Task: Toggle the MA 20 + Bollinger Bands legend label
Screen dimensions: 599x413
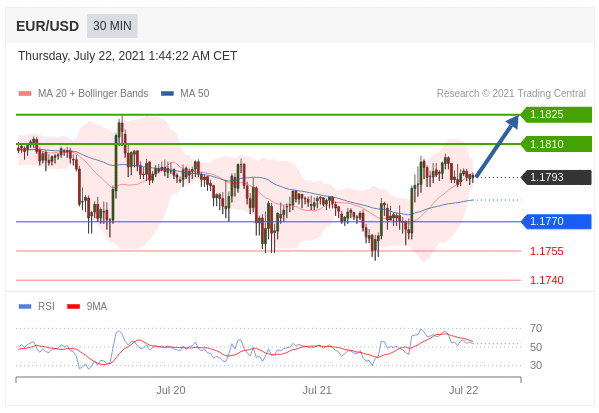Action: pyautogui.click(x=93, y=94)
